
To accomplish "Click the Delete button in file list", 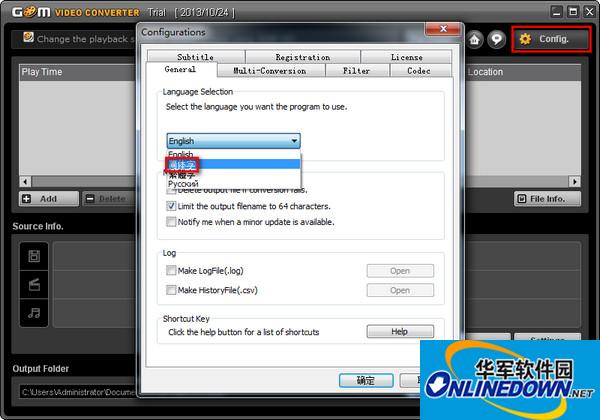I will click(x=107, y=199).
